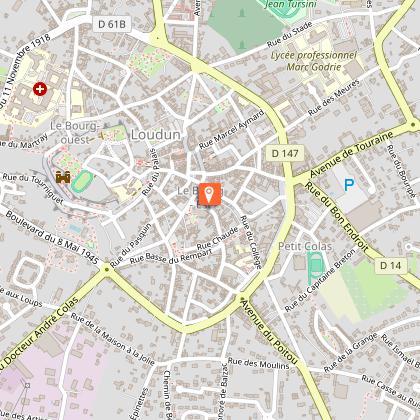Image resolution: width=420 pixels, height=420 pixels.
Task: Click the Avenue du Poitou street label
Action: 269,332
